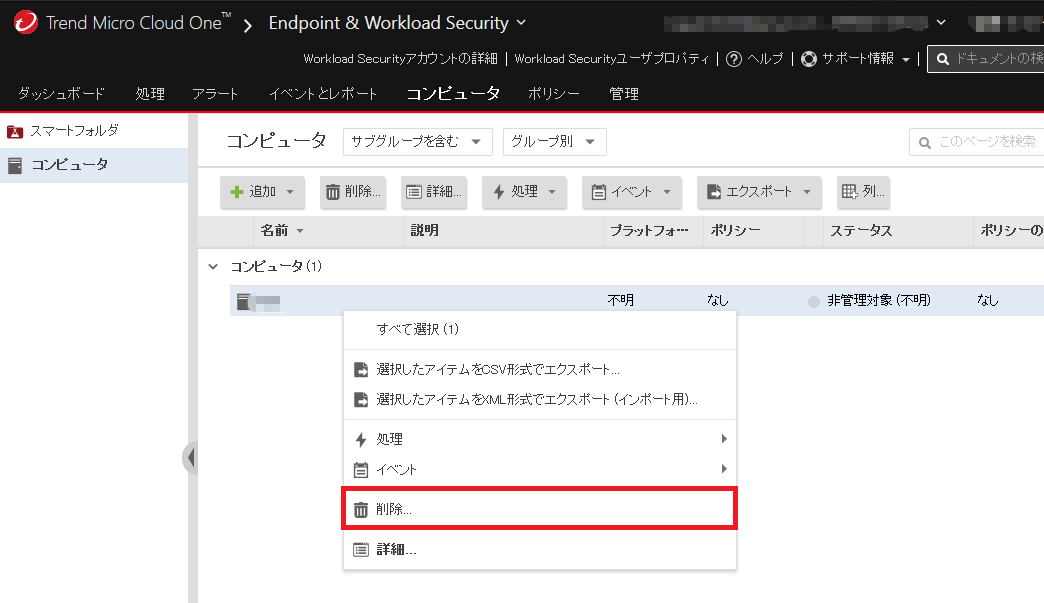
Task: Open the 処理 toolbar dropdown
Action: pos(524,192)
